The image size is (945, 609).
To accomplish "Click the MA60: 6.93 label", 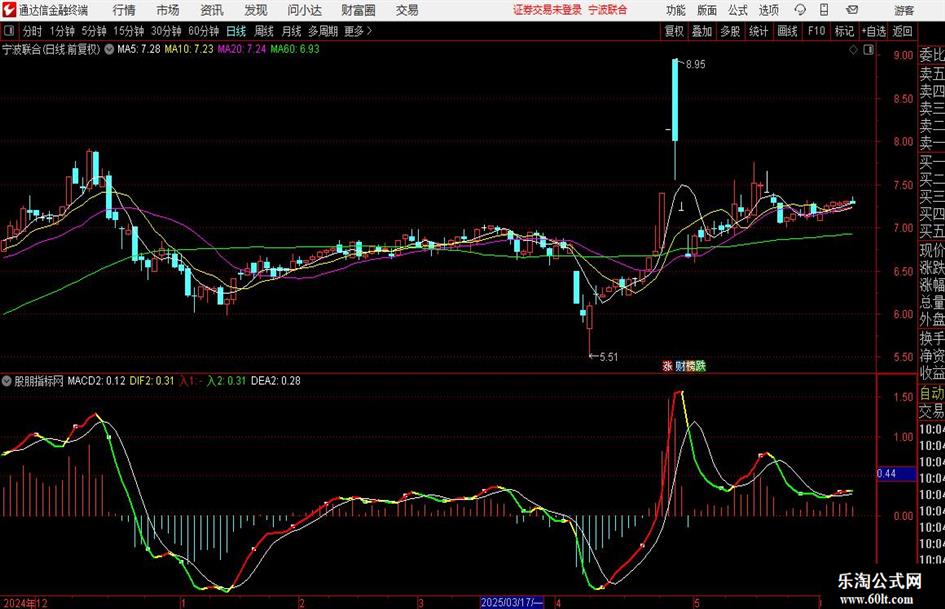I will (x=295, y=49).
